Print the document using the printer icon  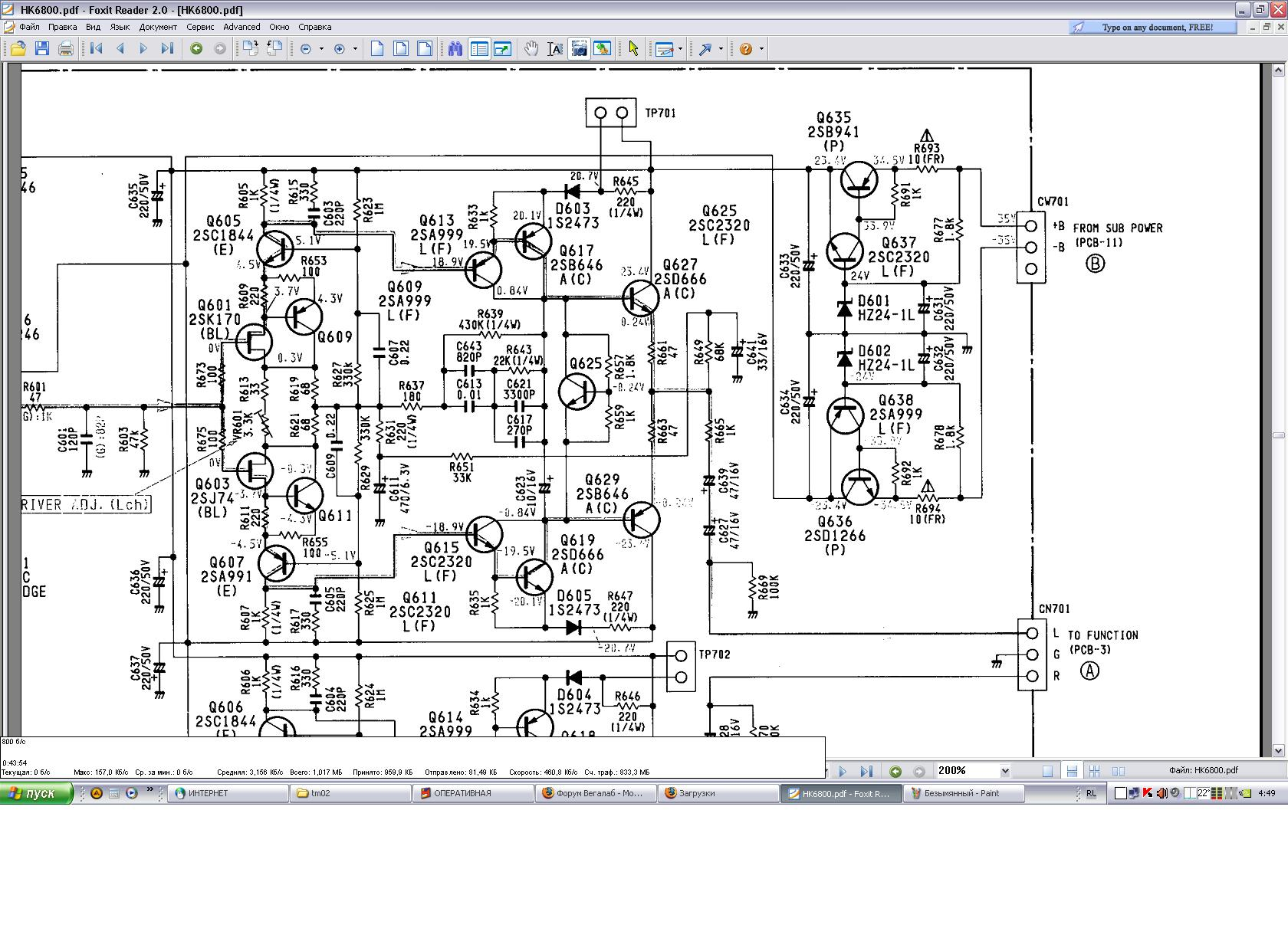point(66,49)
